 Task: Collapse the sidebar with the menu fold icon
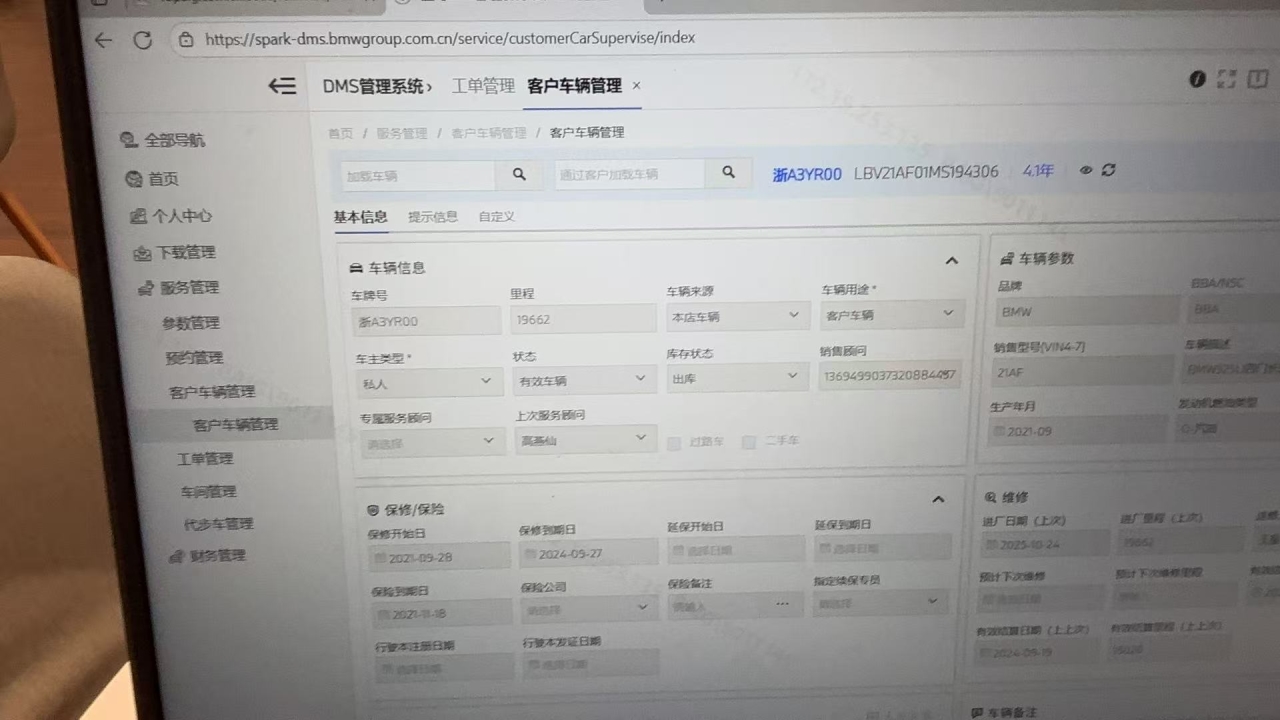pyautogui.click(x=282, y=86)
